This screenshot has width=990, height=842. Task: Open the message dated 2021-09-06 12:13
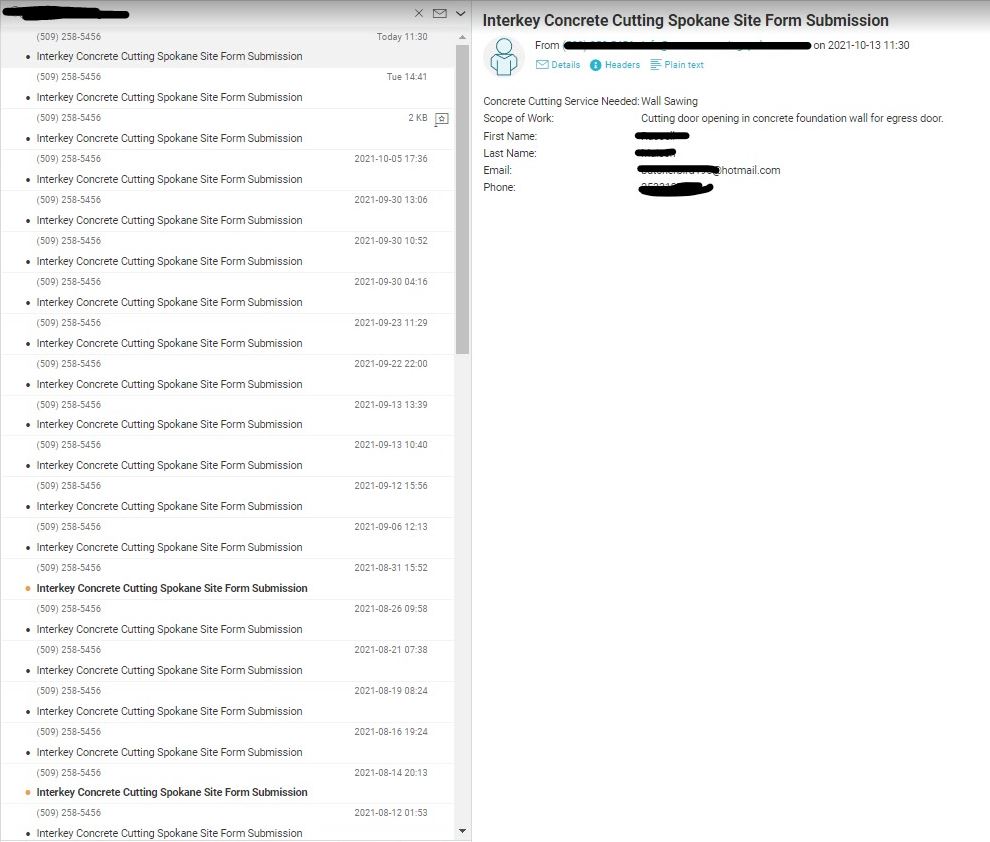[x=227, y=538]
